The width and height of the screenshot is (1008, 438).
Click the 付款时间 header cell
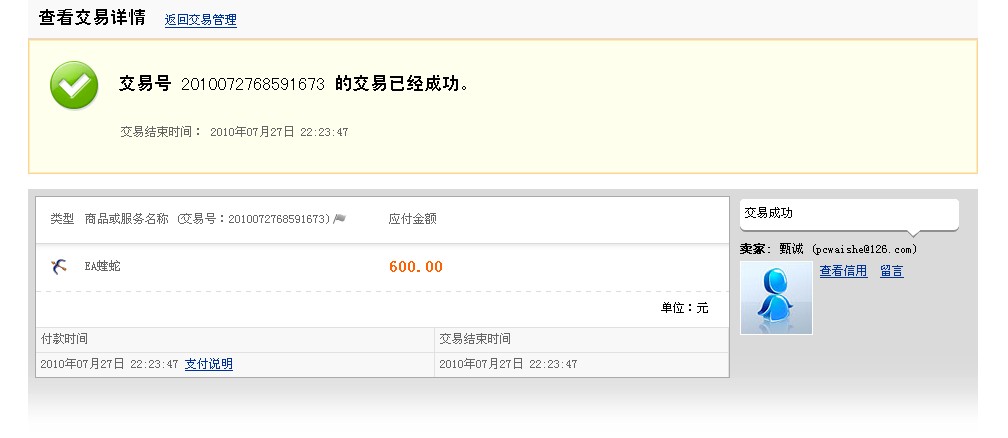[x=235, y=339]
